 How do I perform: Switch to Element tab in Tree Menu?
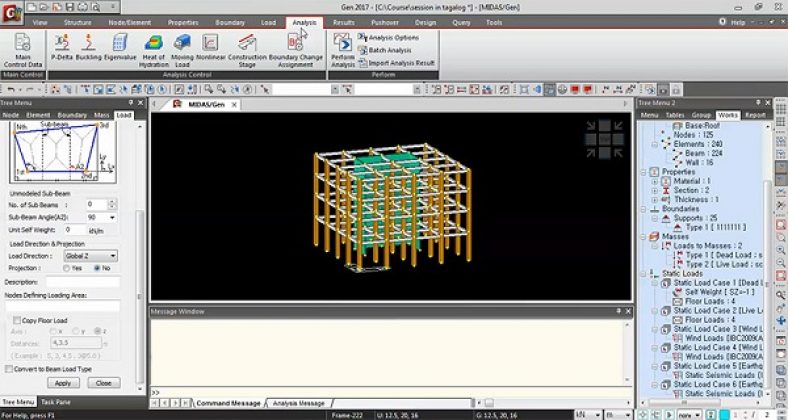[38, 115]
